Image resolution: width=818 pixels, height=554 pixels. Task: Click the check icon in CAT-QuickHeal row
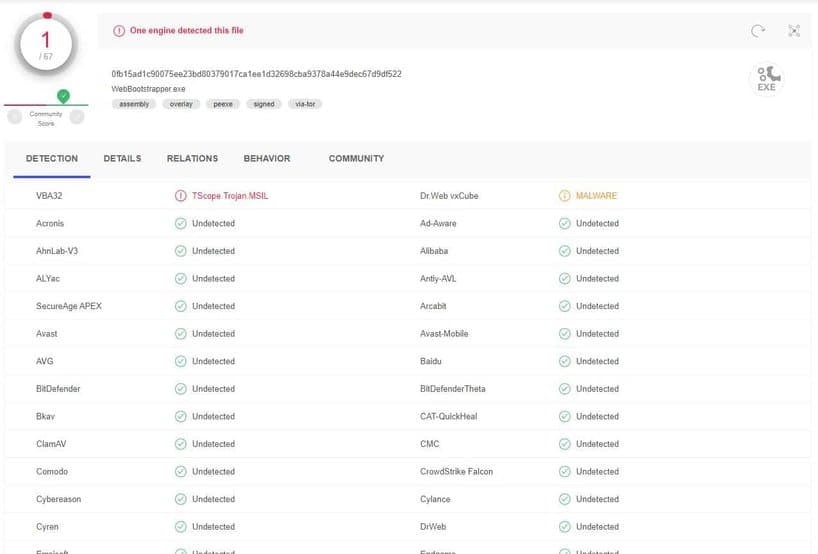(x=564, y=416)
